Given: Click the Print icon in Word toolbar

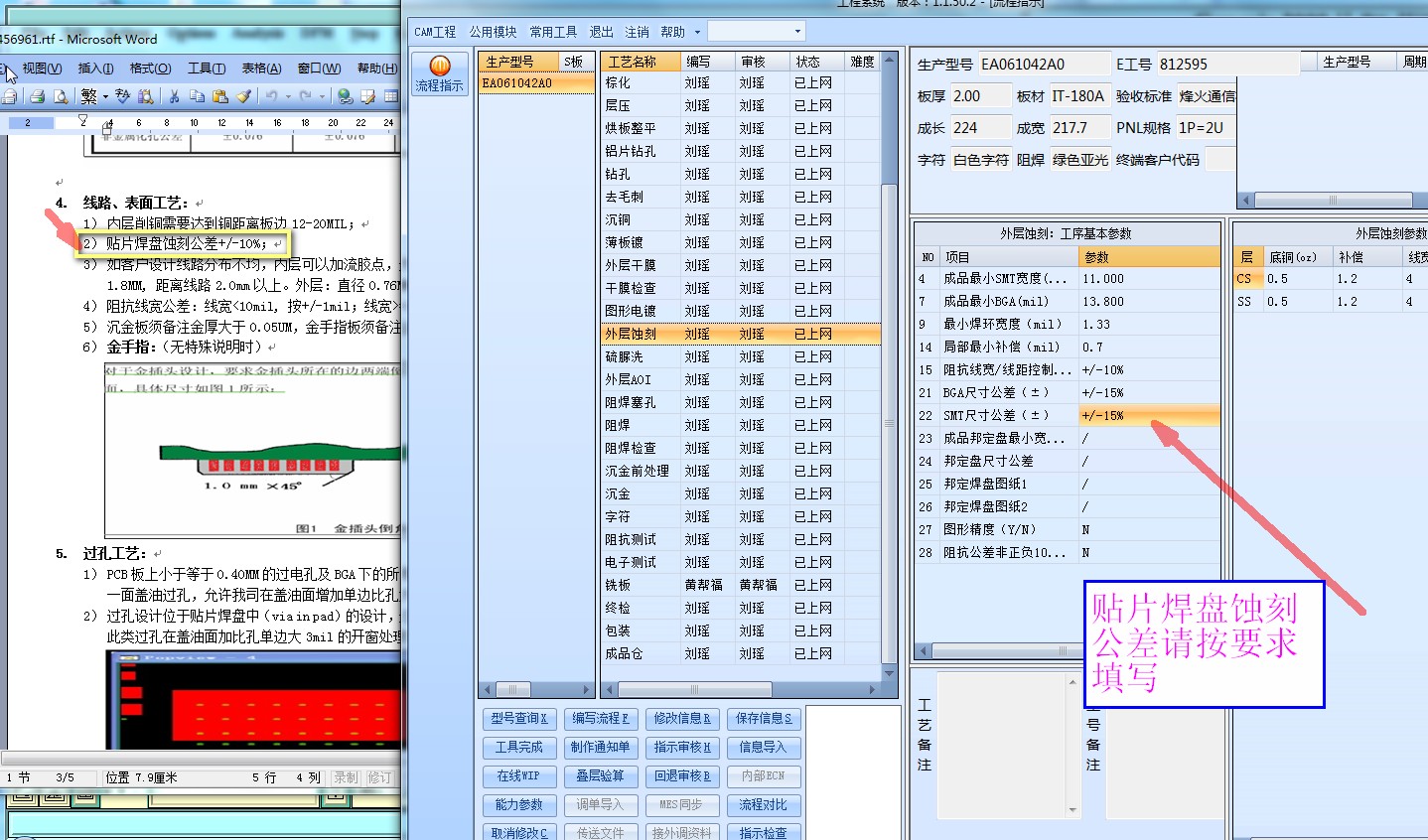Looking at the screenshot, I should (37, 96).
